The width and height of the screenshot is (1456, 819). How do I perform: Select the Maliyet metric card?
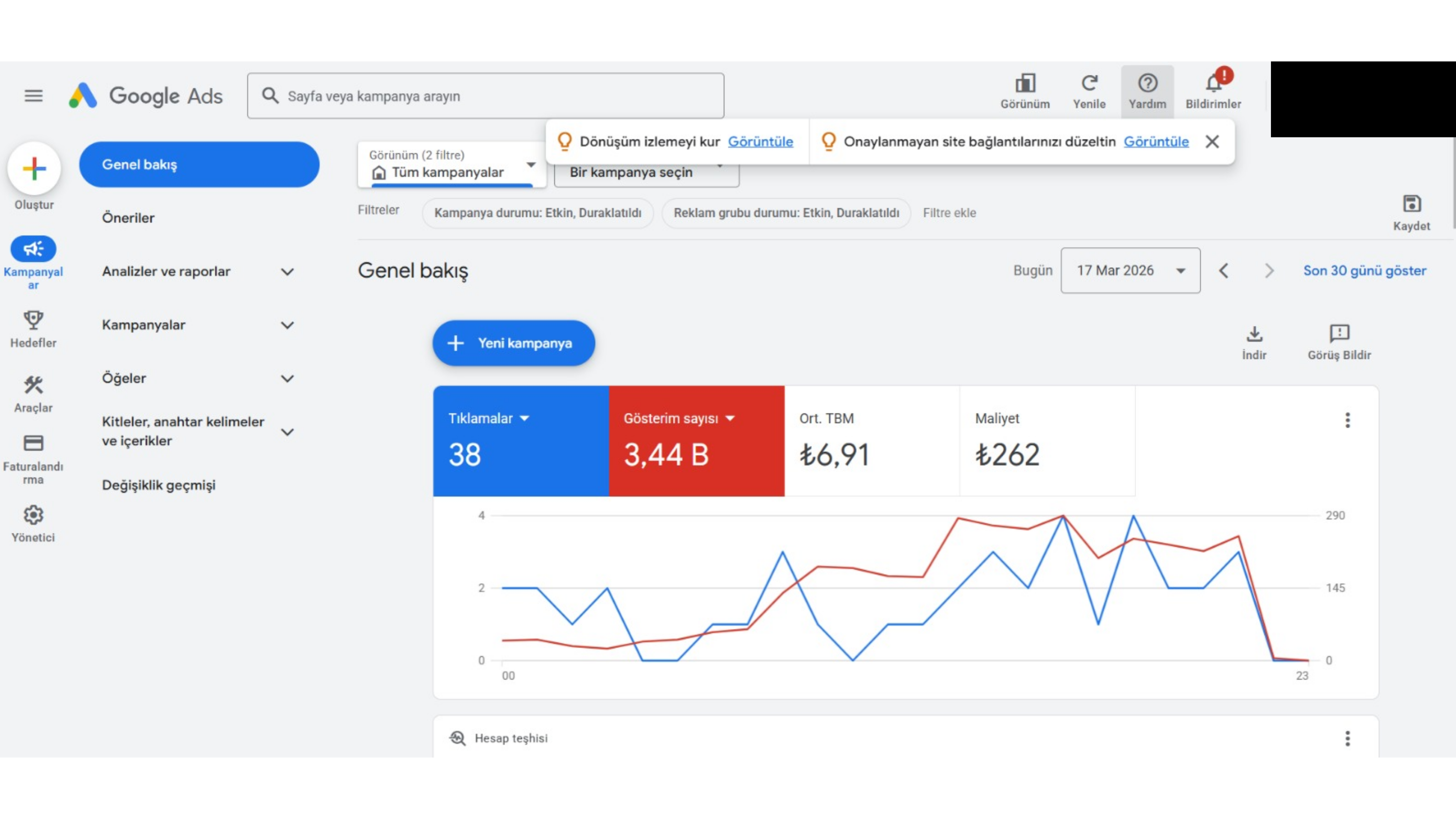tap(1048, 441)
